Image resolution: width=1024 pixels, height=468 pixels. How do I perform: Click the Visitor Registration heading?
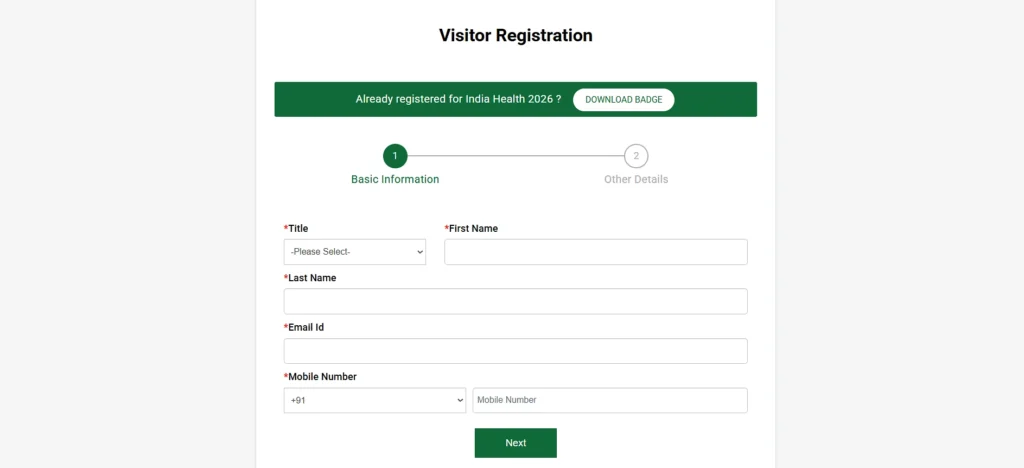click(515, 35)
